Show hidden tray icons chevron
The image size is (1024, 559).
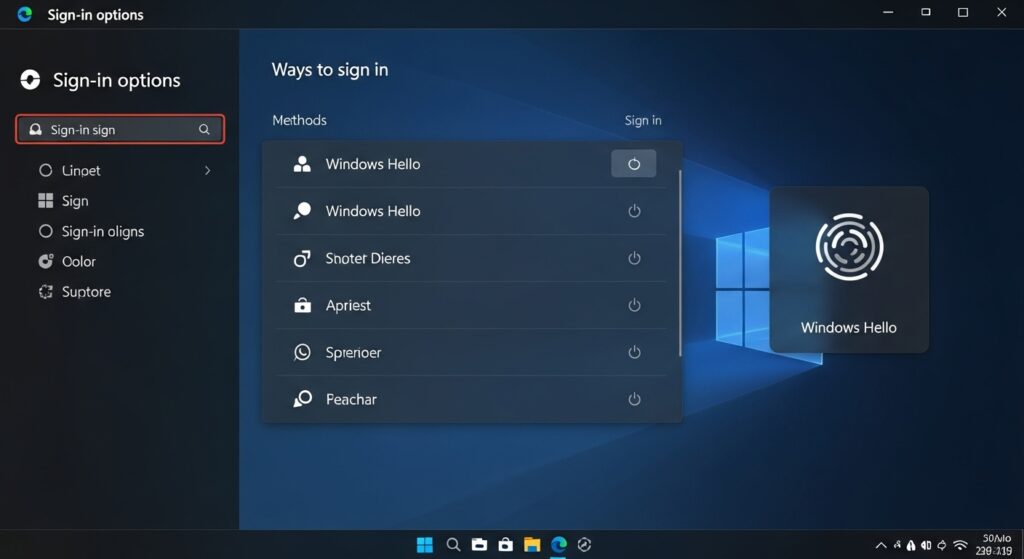click(x=881, y=545)
